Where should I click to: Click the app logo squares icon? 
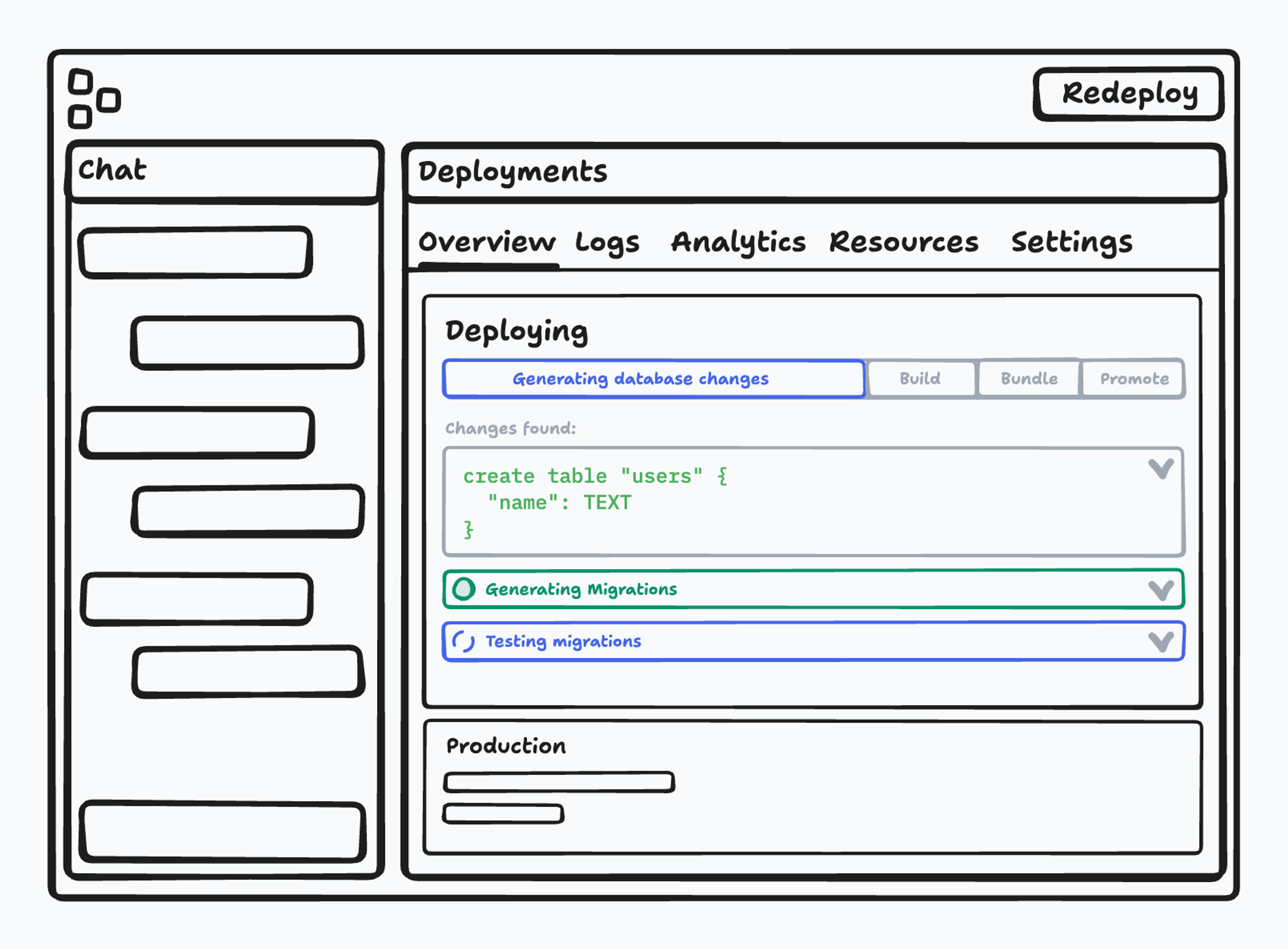click(94, 99)
